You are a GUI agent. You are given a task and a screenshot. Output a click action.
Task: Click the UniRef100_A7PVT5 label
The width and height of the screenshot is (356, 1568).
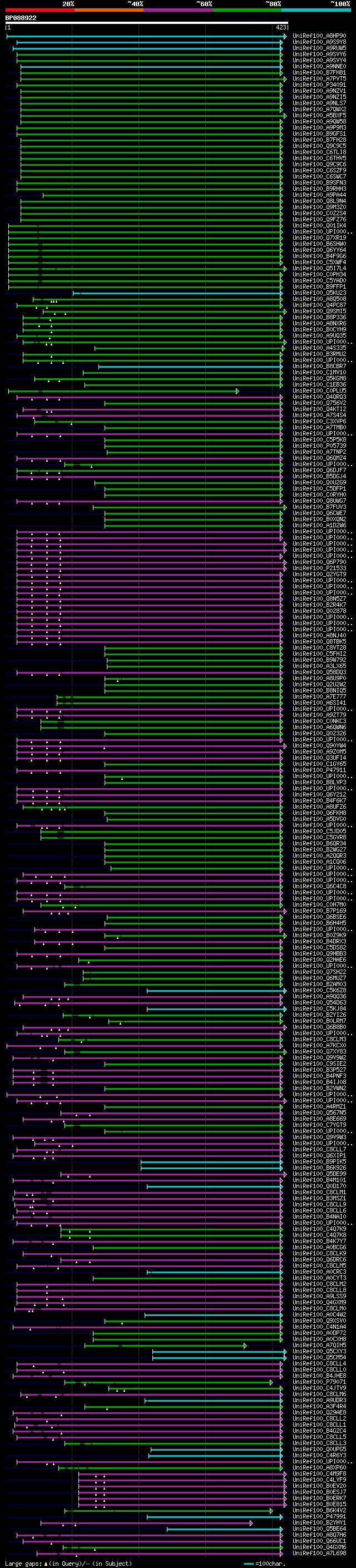pyautogui.click(x=319, y=78)
